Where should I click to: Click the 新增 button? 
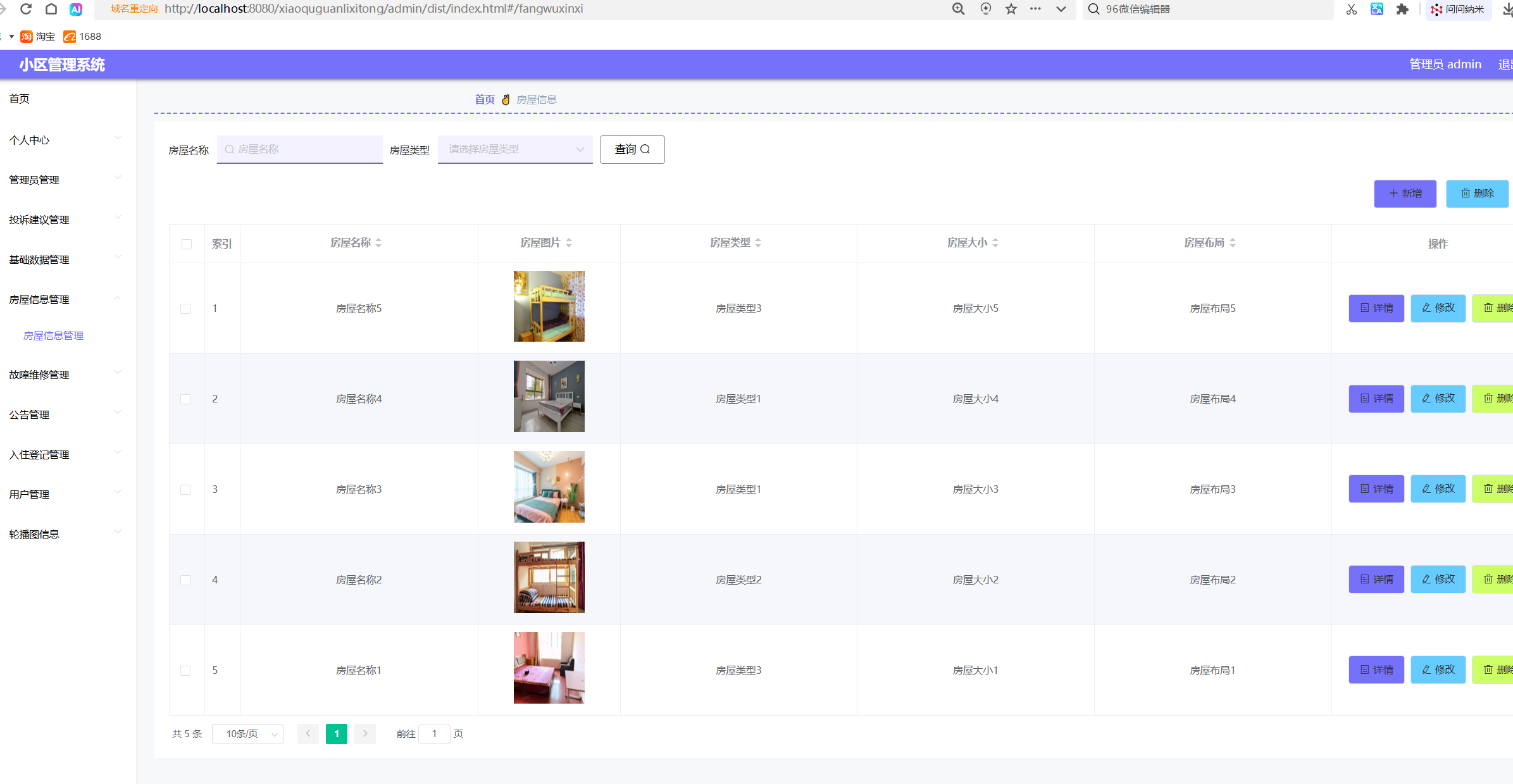(x=1405, y=194)
